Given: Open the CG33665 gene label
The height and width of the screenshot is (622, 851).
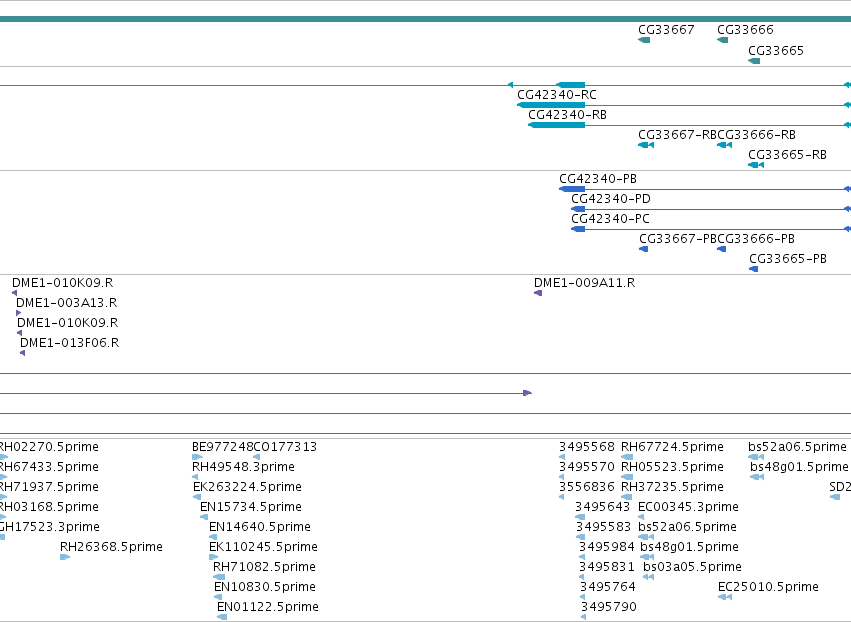Looking at the screenshot, I should coord(776,51).
